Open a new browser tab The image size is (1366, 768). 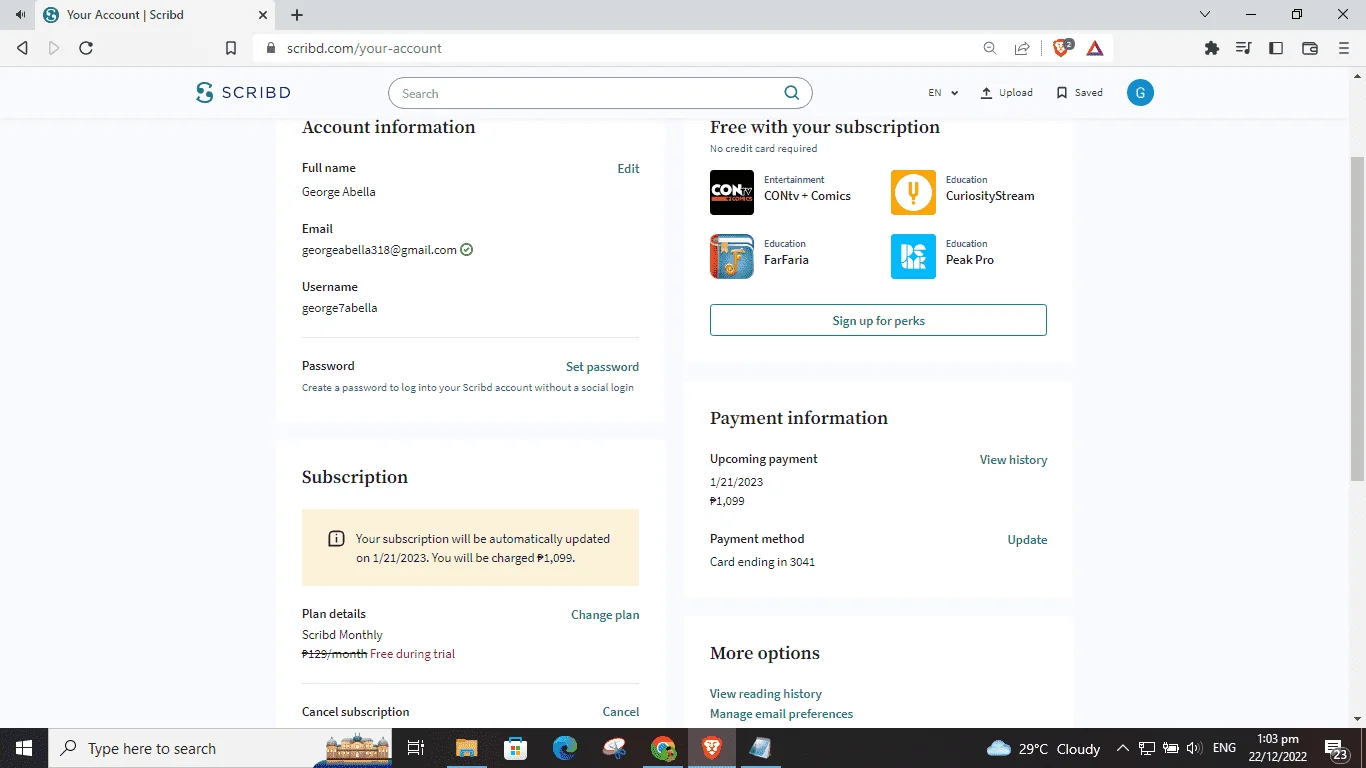297,15
